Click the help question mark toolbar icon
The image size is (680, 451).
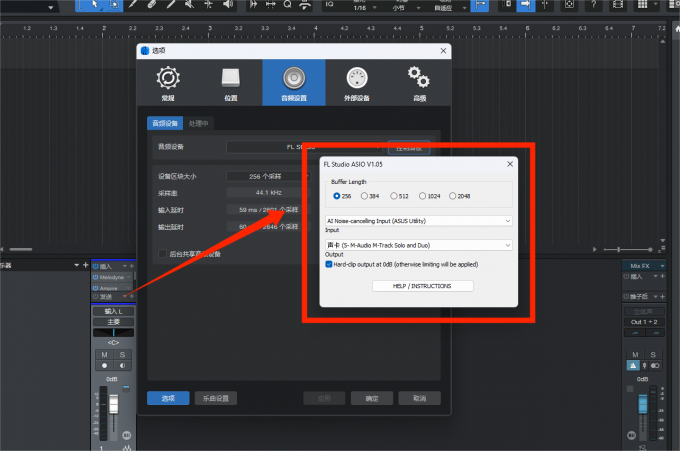pyautogui.click(x=594, y=4)
